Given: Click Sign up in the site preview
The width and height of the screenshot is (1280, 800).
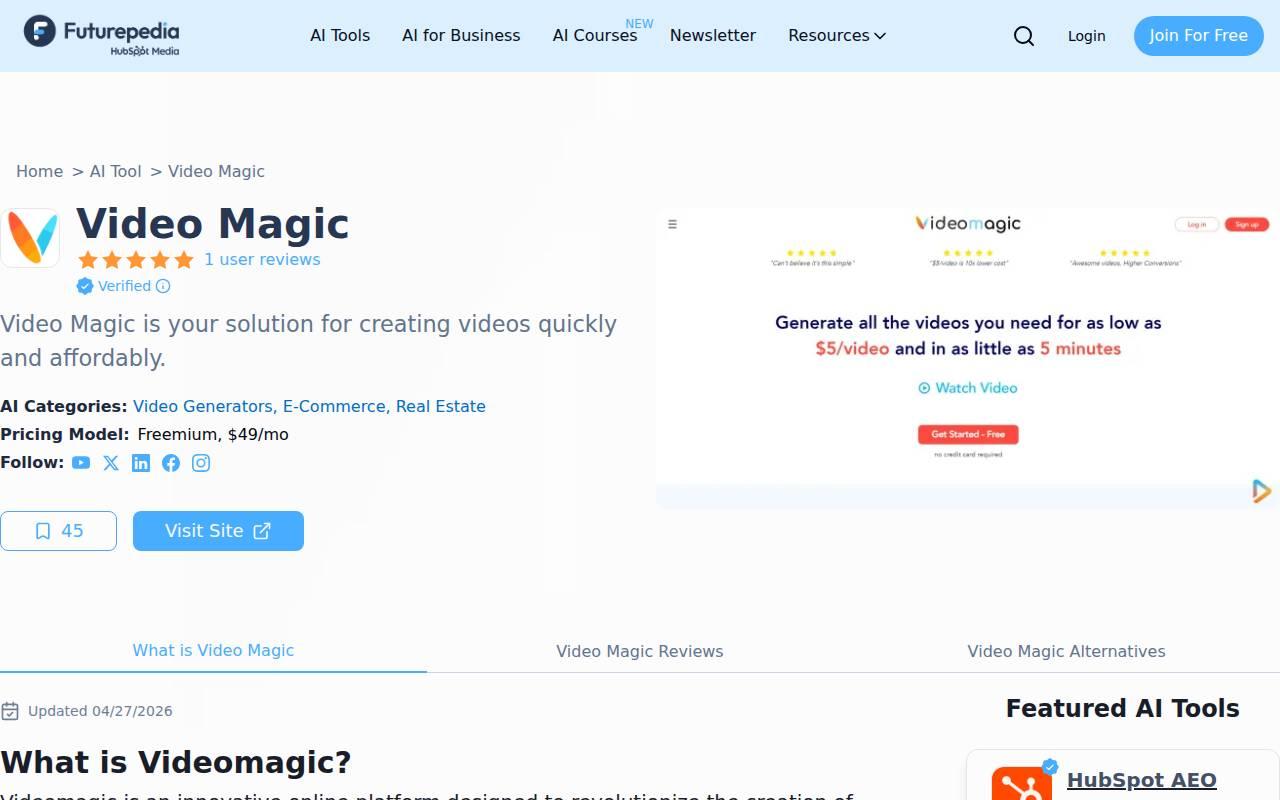Looking at the screenshot, I should 1246,224.
